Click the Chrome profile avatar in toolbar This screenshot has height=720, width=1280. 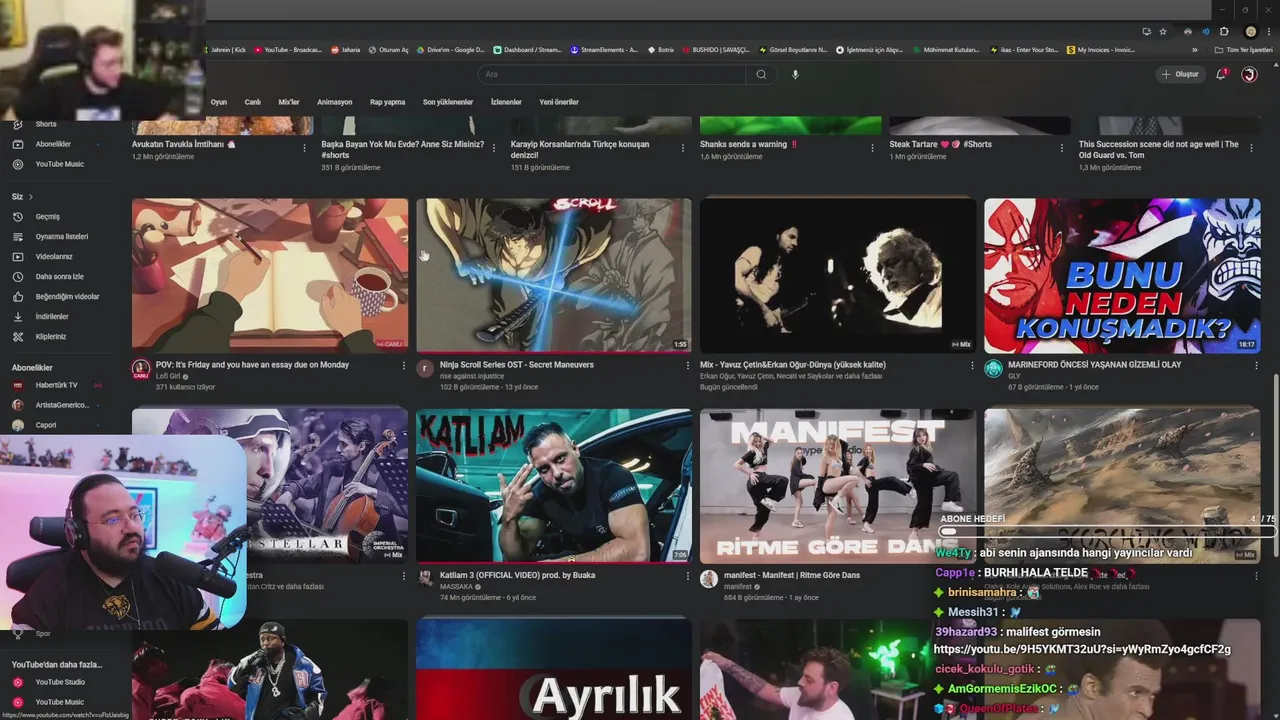1250,31
